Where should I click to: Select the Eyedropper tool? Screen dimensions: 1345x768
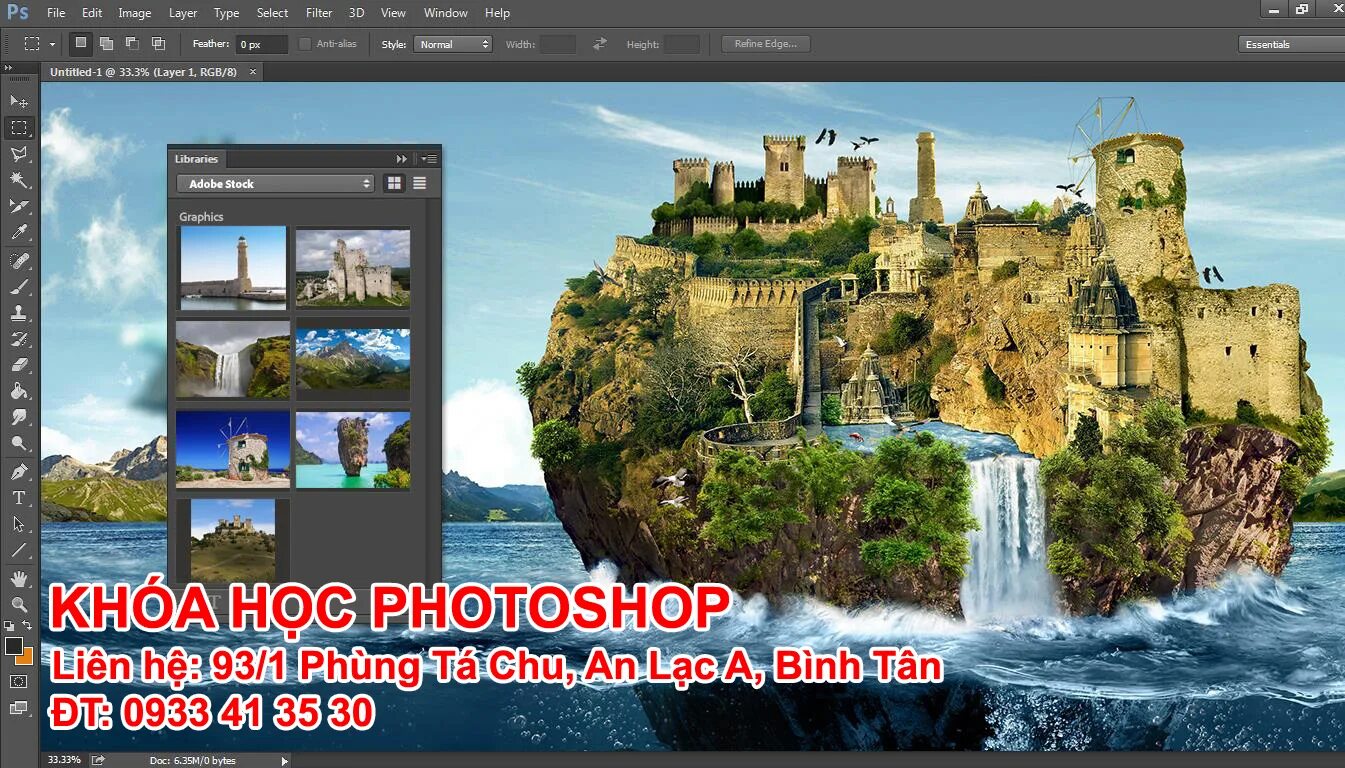tap(18, 232)
